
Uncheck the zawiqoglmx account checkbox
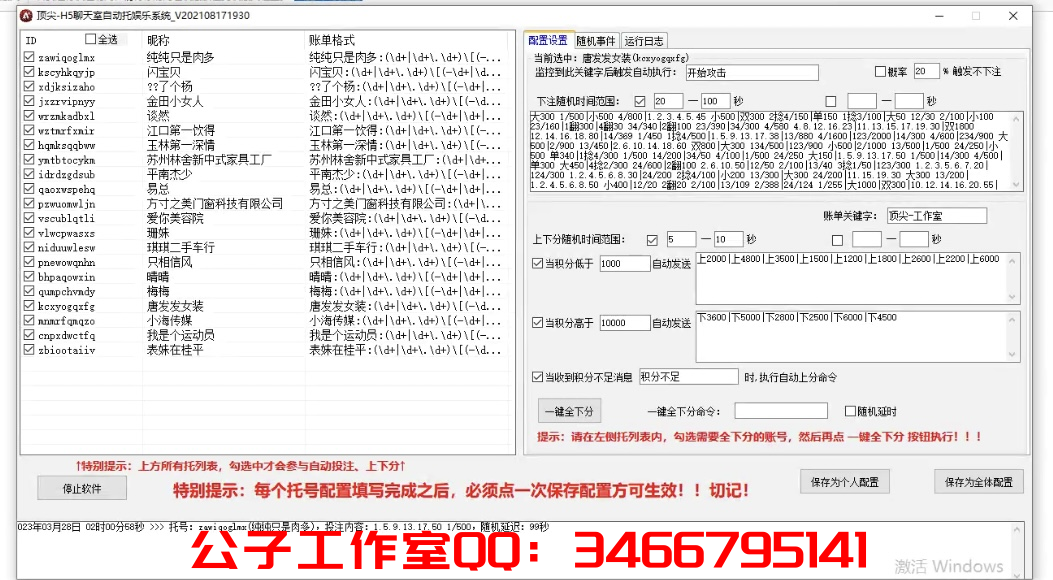coord(29,57)
